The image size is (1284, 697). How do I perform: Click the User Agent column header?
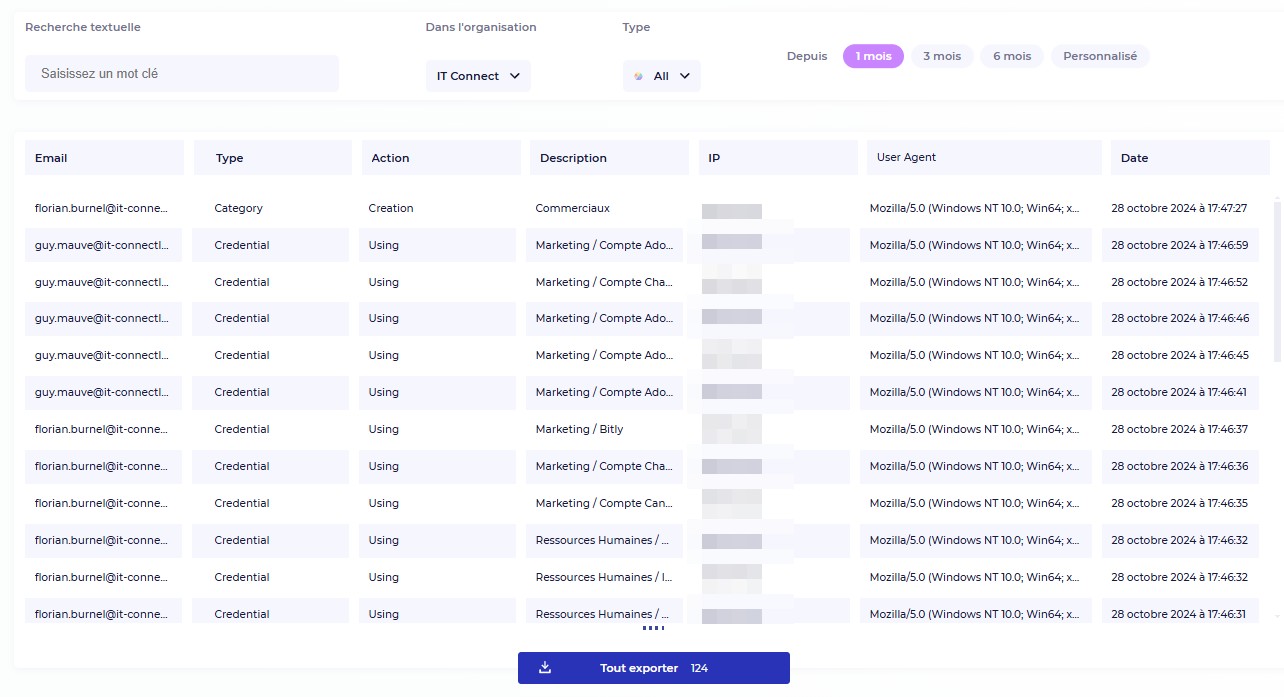tap(984, 158)
